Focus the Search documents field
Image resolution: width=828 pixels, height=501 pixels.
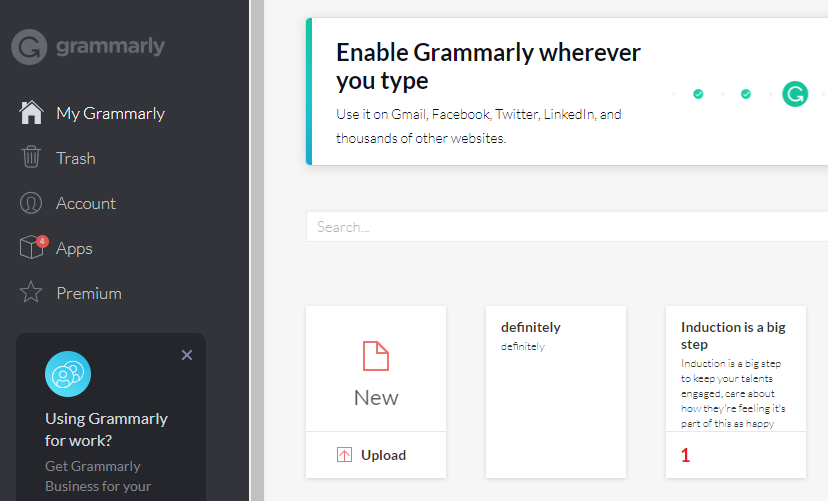pyautogui.click(x=567, y=226)
